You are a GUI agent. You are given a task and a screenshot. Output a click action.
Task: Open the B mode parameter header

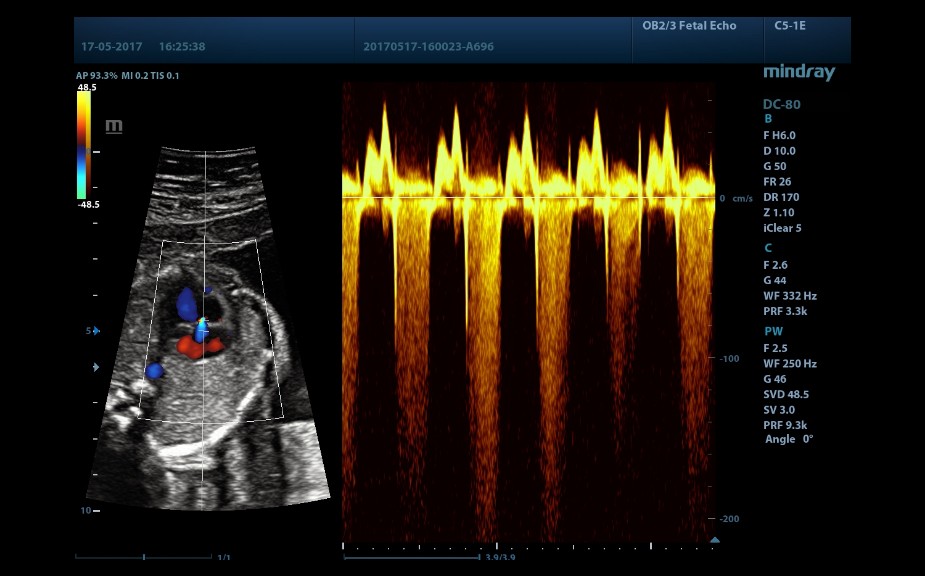click(x=768, y=119)
